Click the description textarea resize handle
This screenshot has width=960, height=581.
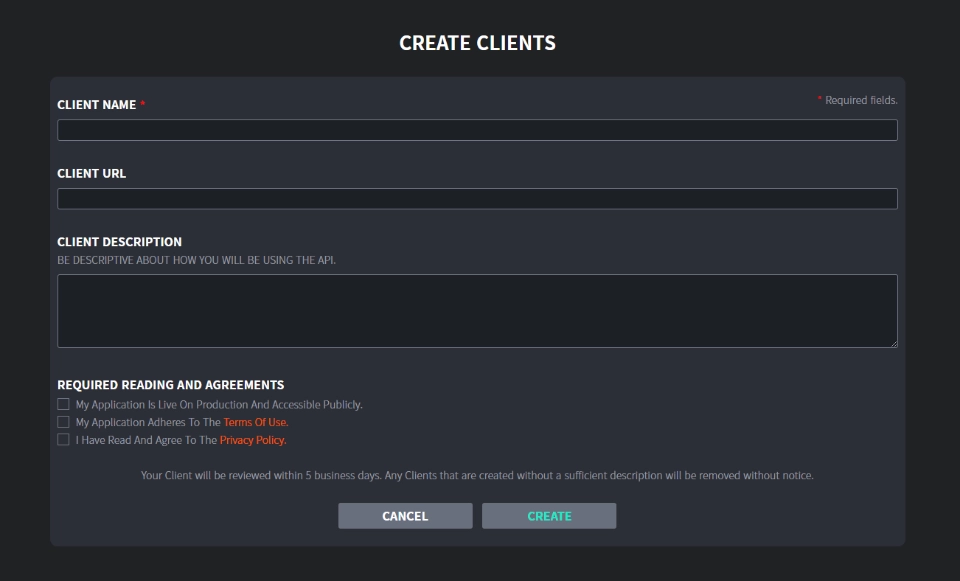click(x=894, y=344)
